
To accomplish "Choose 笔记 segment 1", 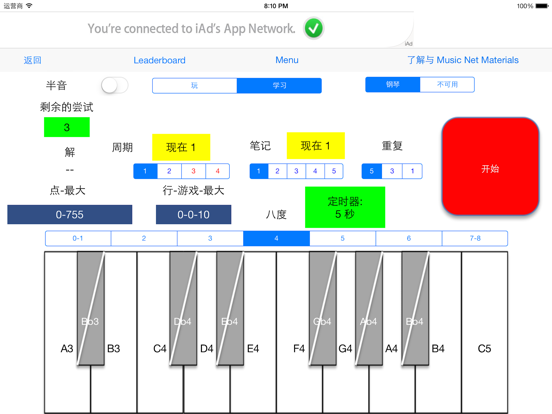I will tap(259, 171).
